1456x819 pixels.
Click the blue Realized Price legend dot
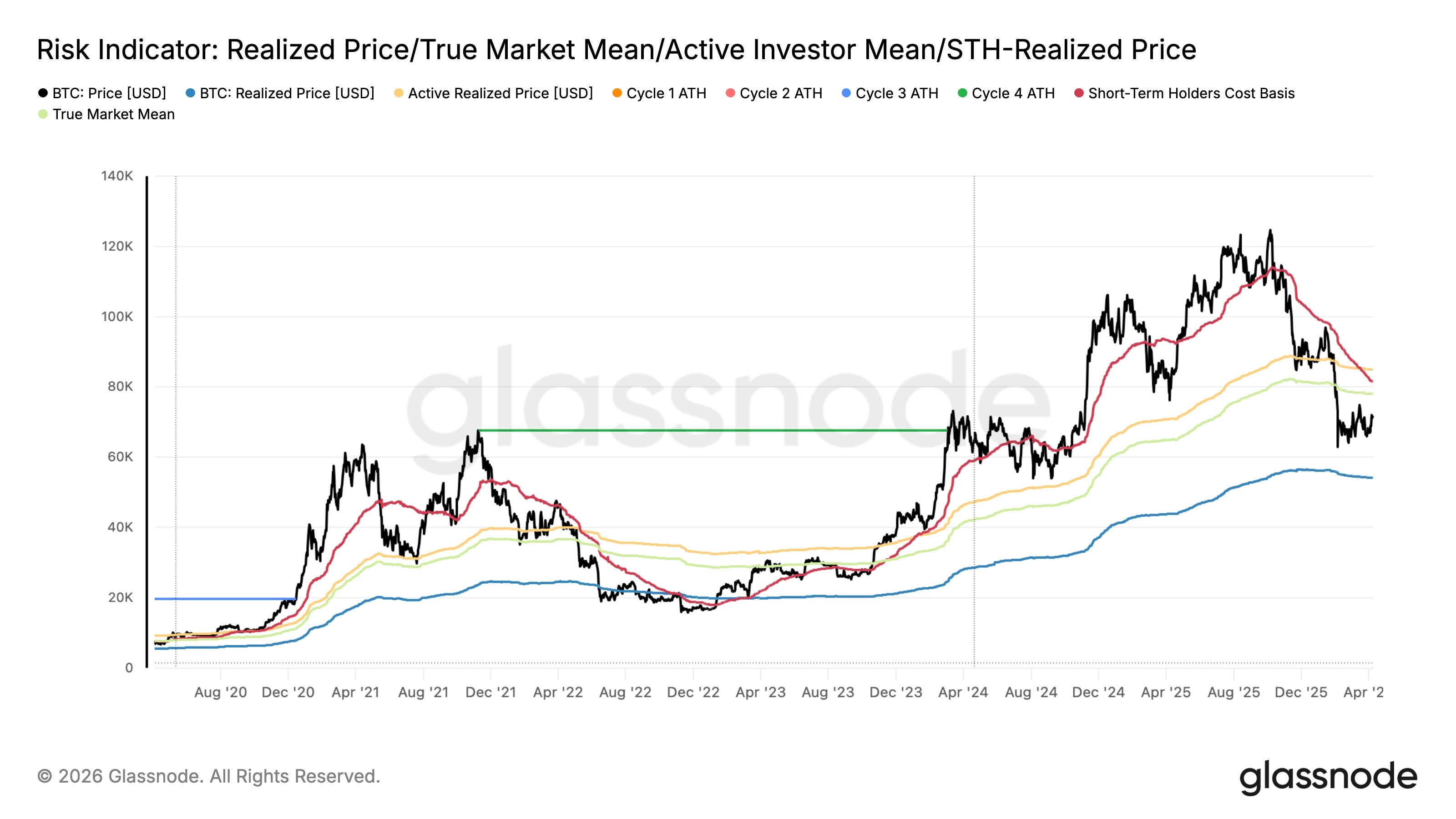tap(191, 93)
